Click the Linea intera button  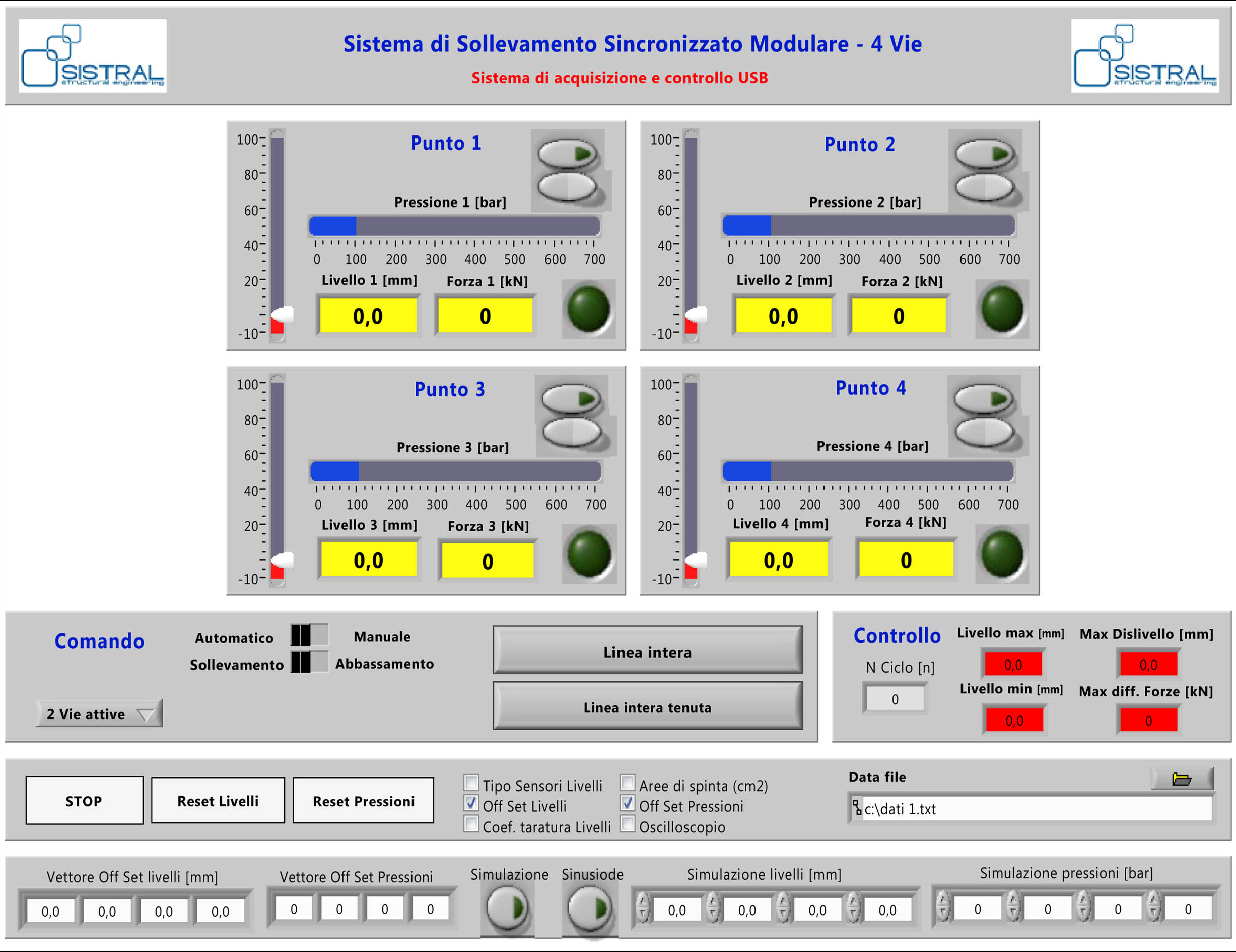647,650
